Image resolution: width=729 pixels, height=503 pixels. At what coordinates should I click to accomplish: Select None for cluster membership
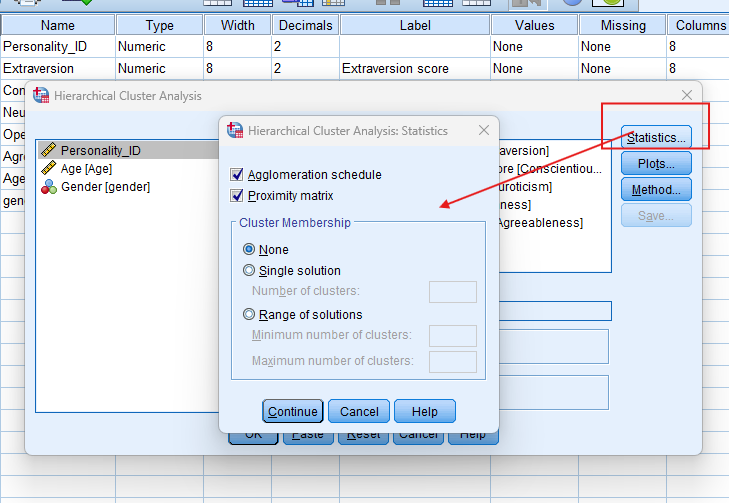pos(249,250)
